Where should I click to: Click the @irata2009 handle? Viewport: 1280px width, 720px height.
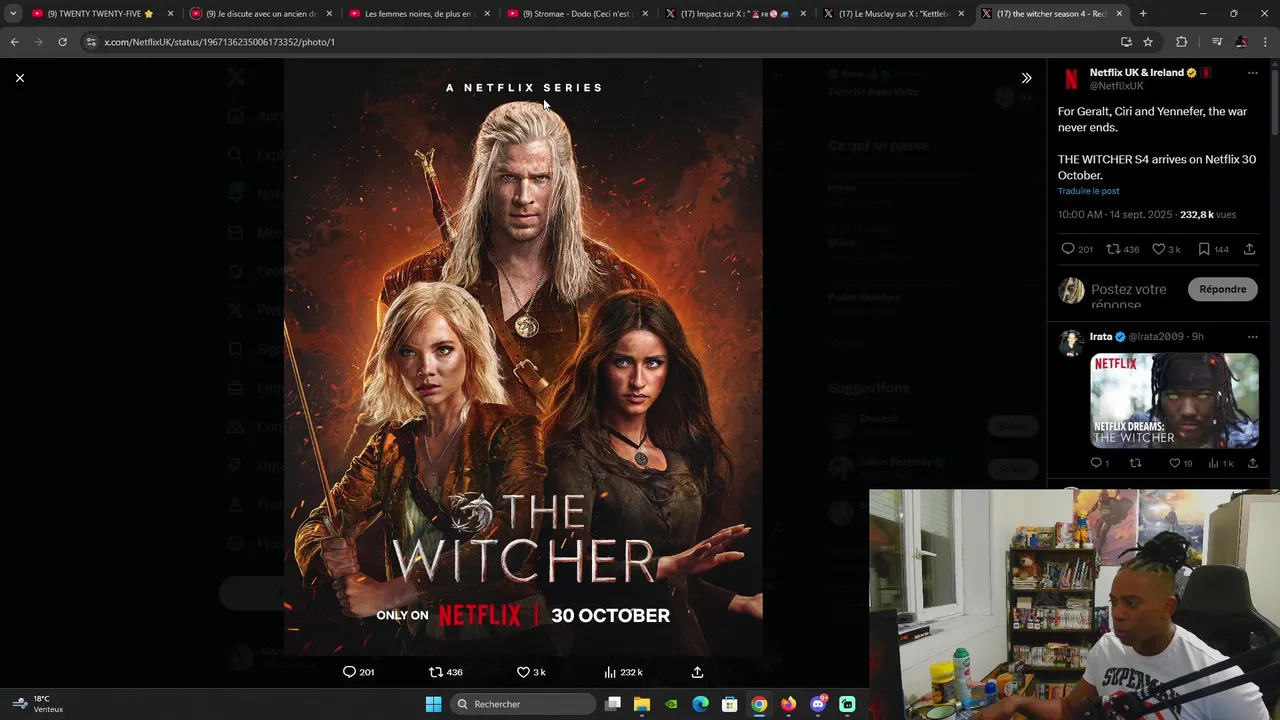coord(1156,337)
